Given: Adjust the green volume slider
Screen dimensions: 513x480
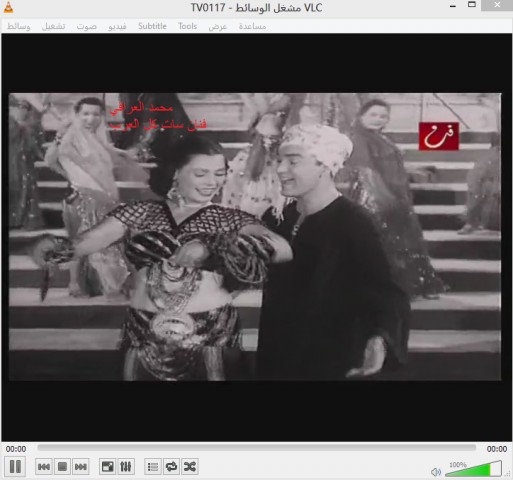Looking at the screenshot, I should (473, 469).
